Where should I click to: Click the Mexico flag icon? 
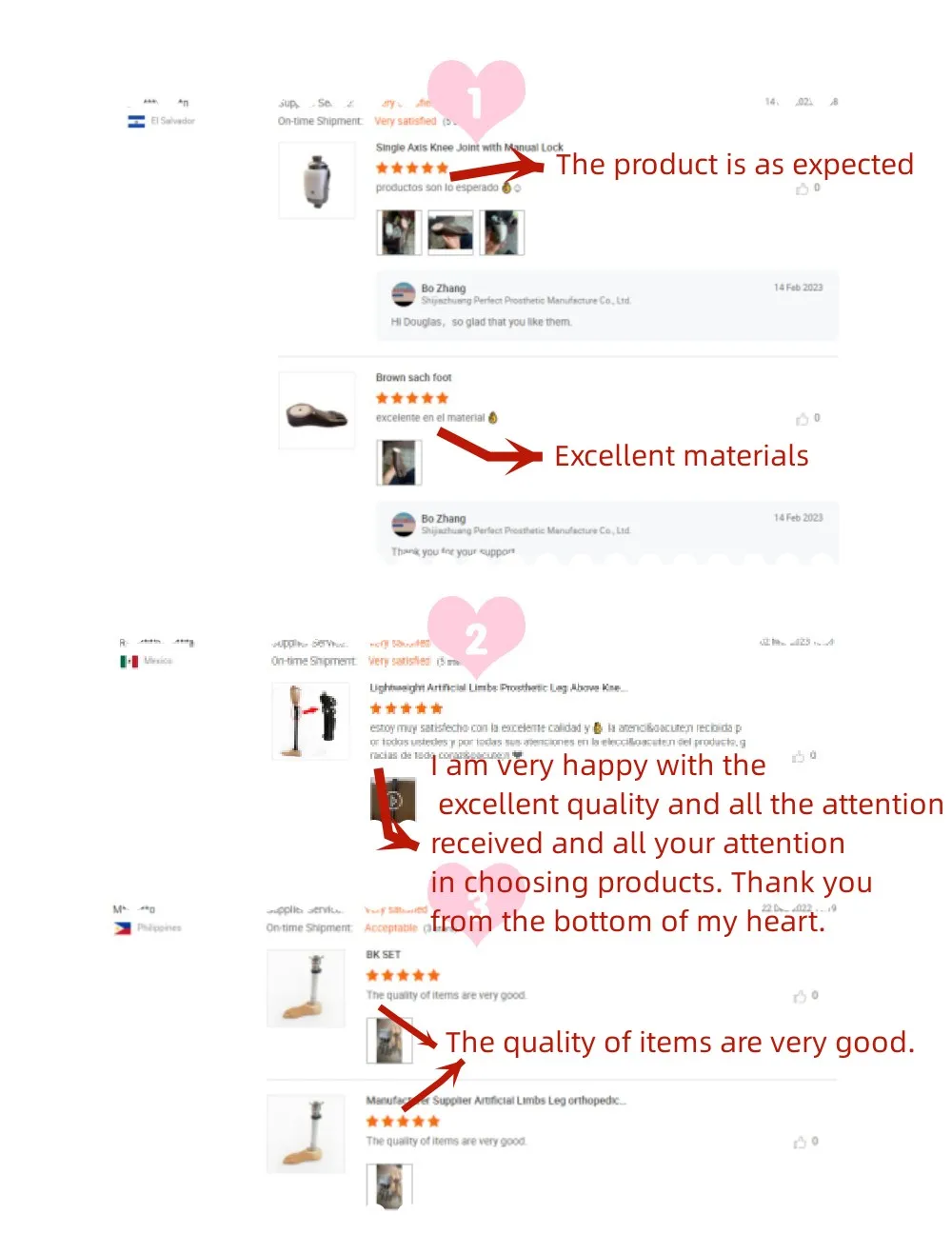129,661
